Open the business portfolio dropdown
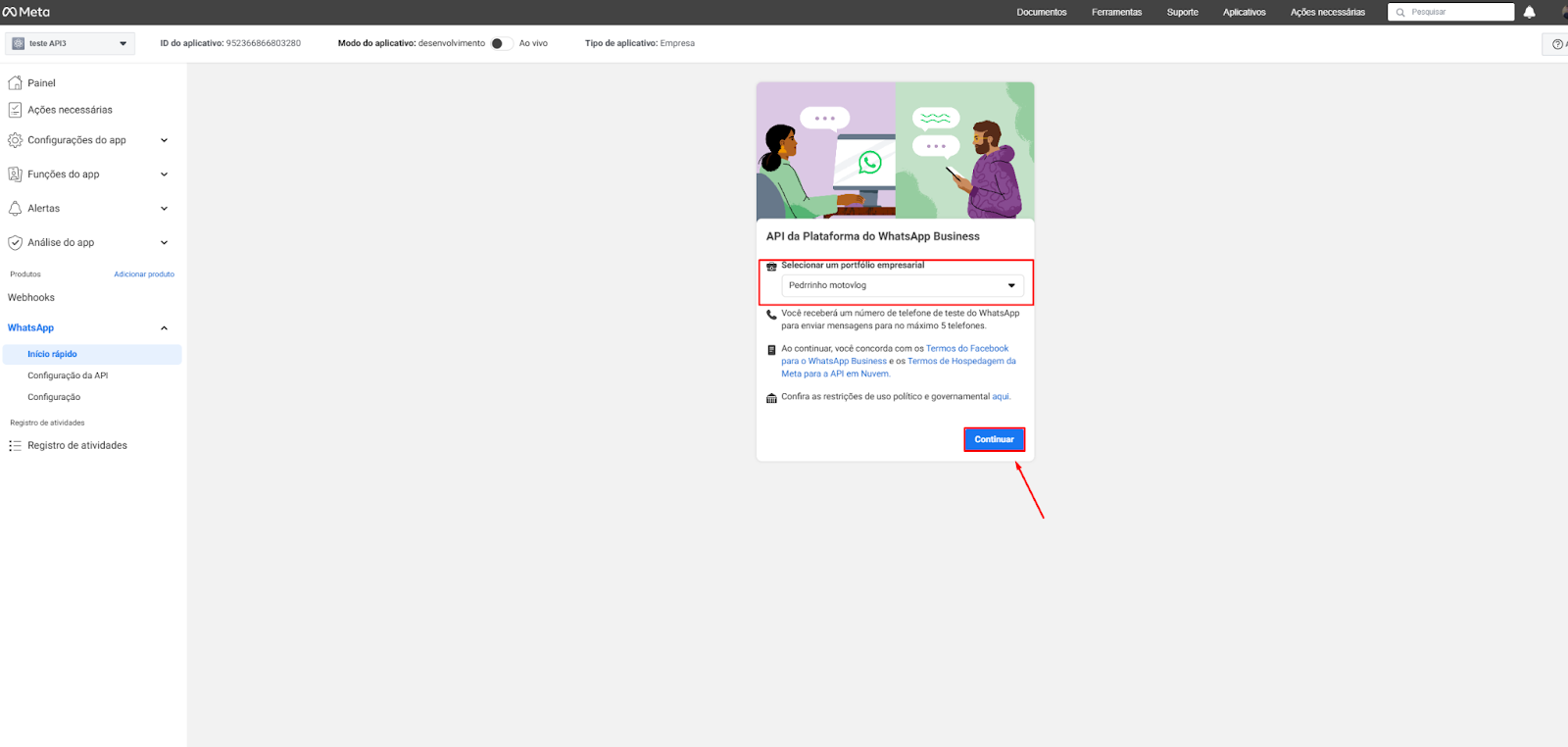Image resolution: width=1568 pixels, height=747 pixels. pos(902,285)
